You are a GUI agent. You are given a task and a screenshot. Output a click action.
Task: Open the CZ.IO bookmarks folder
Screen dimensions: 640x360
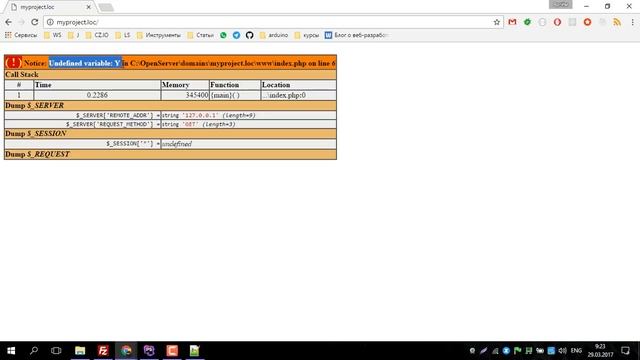[x=97, y=35]
